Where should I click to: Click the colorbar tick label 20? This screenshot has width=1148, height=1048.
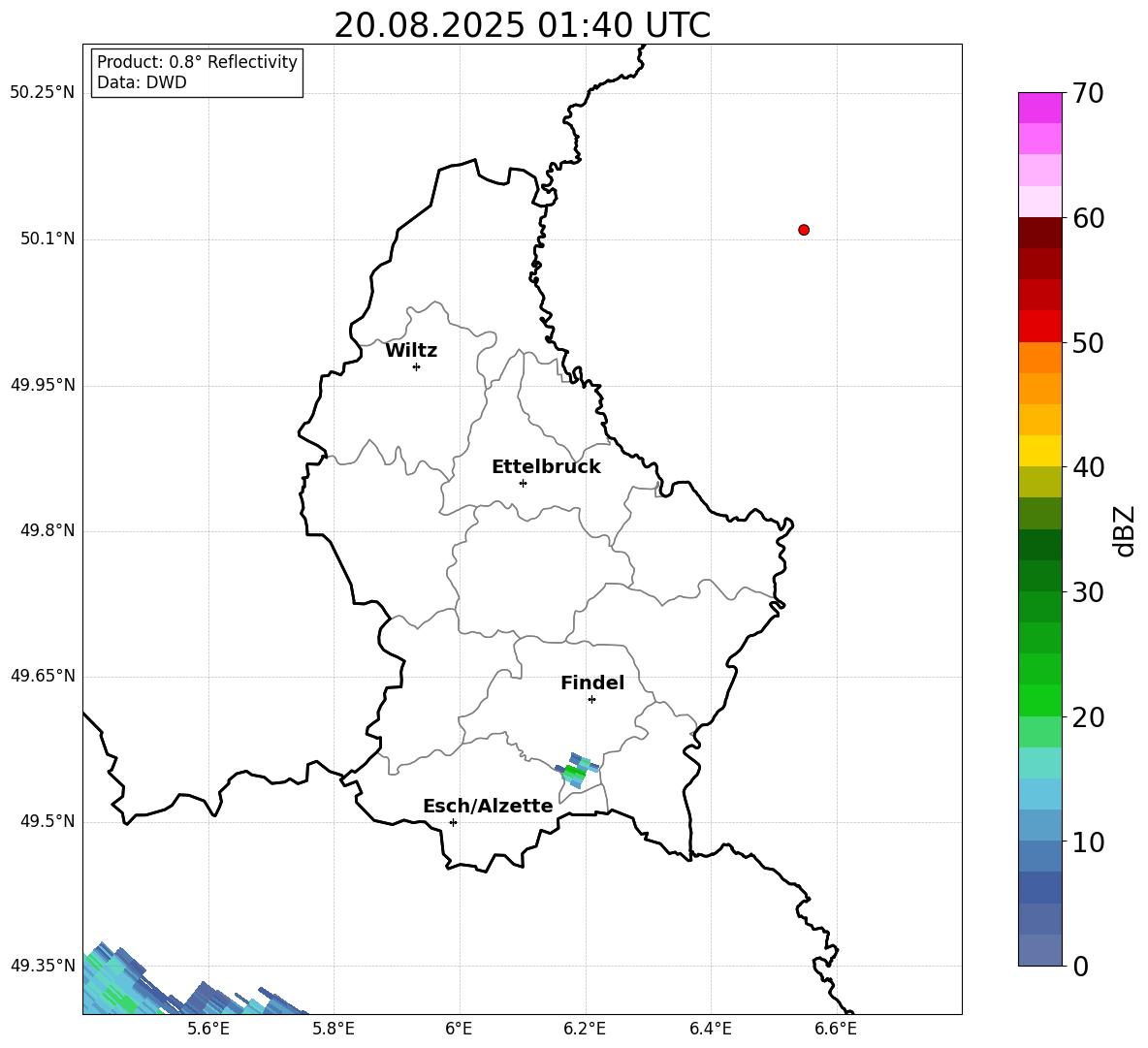(x=1089, y=717)
